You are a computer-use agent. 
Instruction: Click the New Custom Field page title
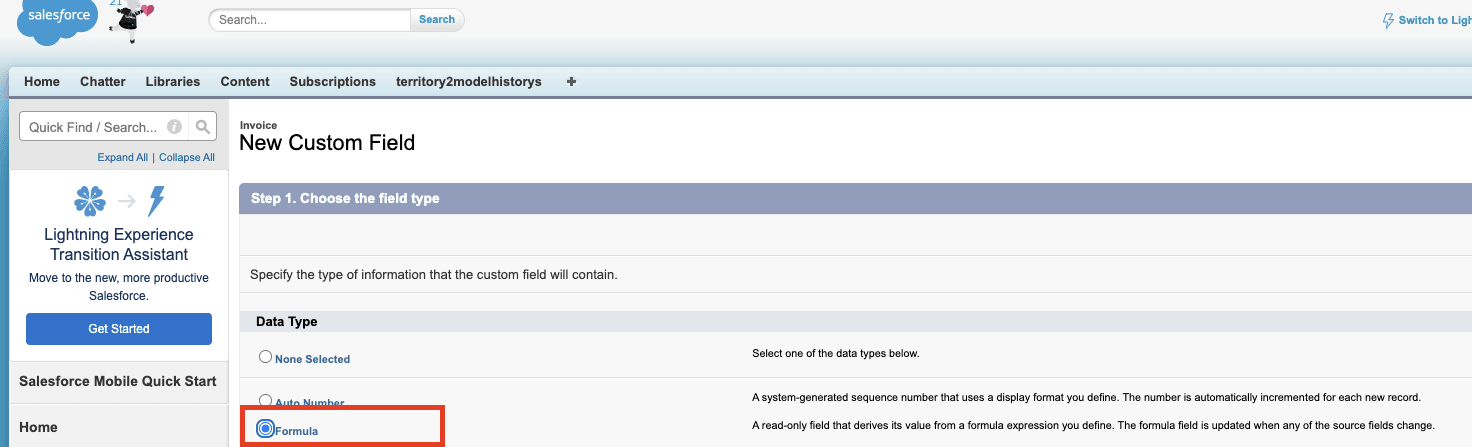coord(327,143)
